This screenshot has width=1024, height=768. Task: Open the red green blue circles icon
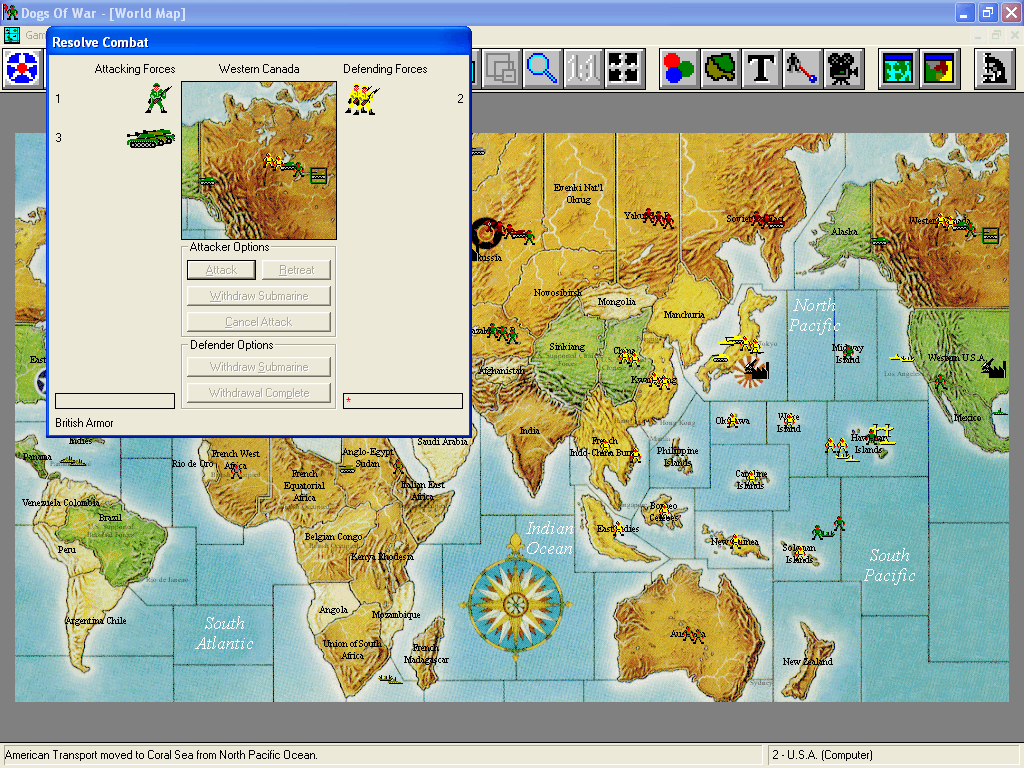click(x=679, y=68)
